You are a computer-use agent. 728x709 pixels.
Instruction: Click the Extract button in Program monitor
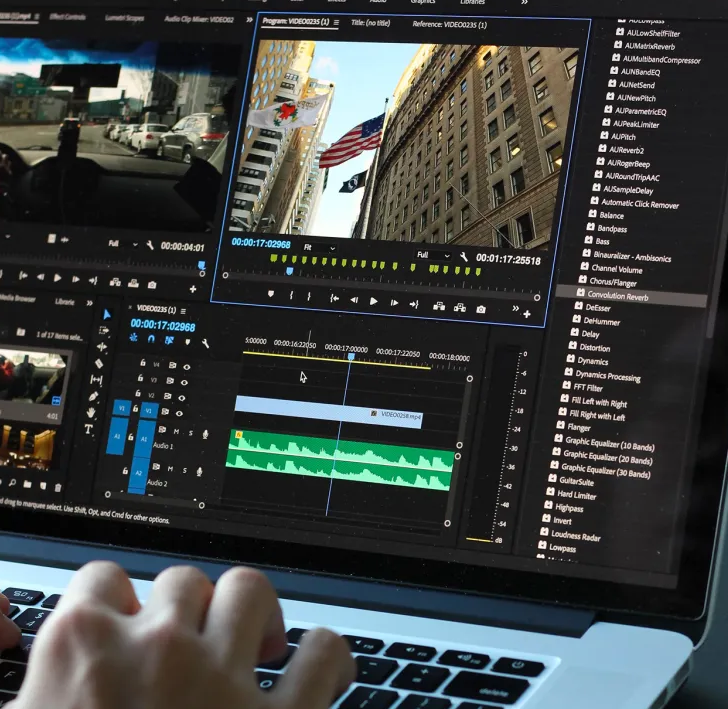click(x=460, y=307)
